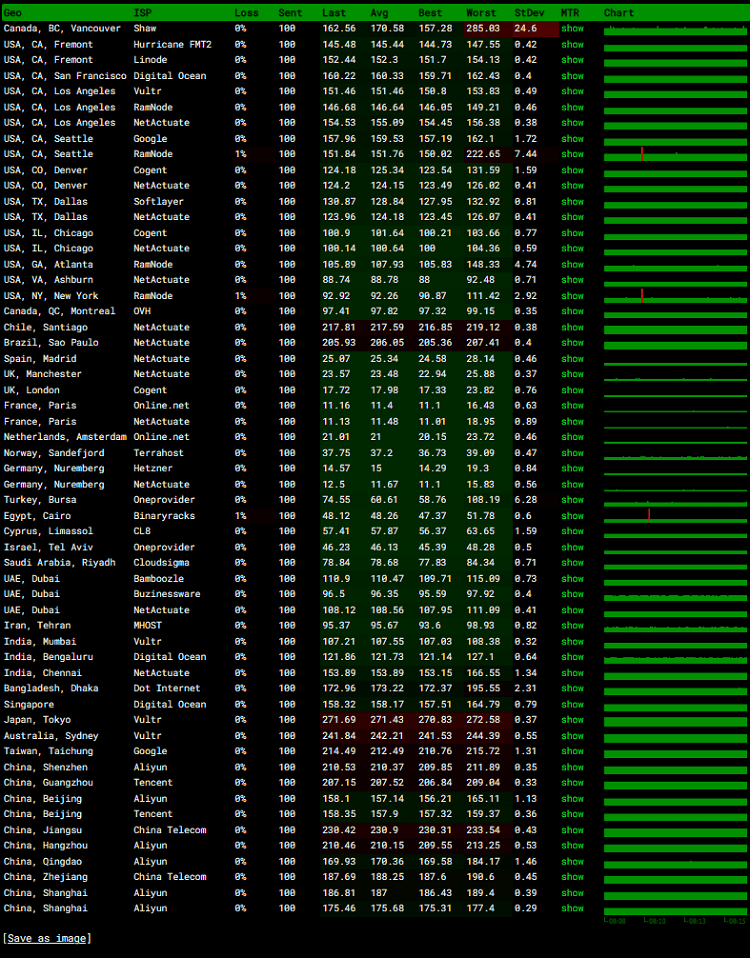Click the 'StDev' column header
Image resolution: width=750 pixels, height=958 pixels.
529,12
